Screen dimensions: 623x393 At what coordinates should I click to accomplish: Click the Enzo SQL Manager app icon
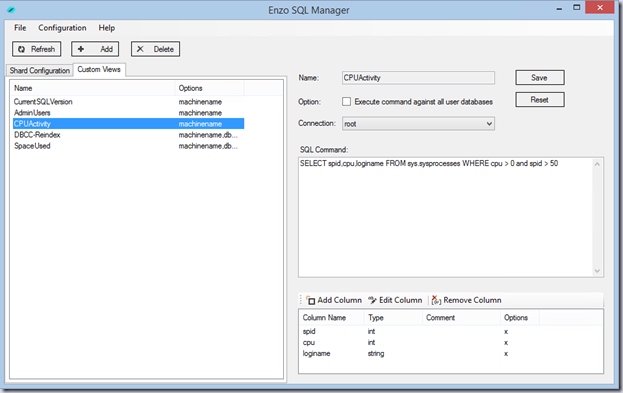click(x=11, y=10)
